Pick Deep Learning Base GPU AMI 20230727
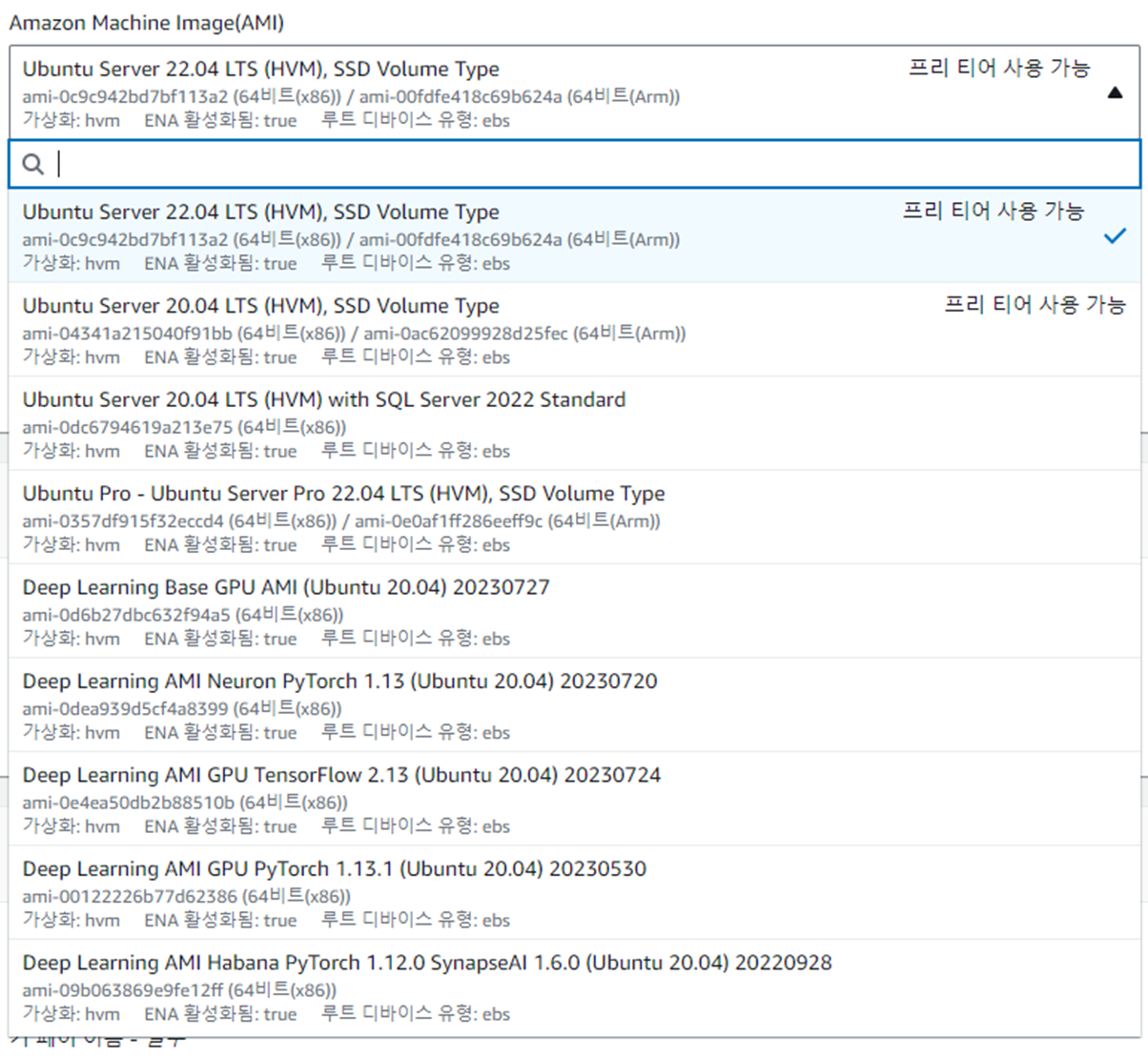 point(574,611)
